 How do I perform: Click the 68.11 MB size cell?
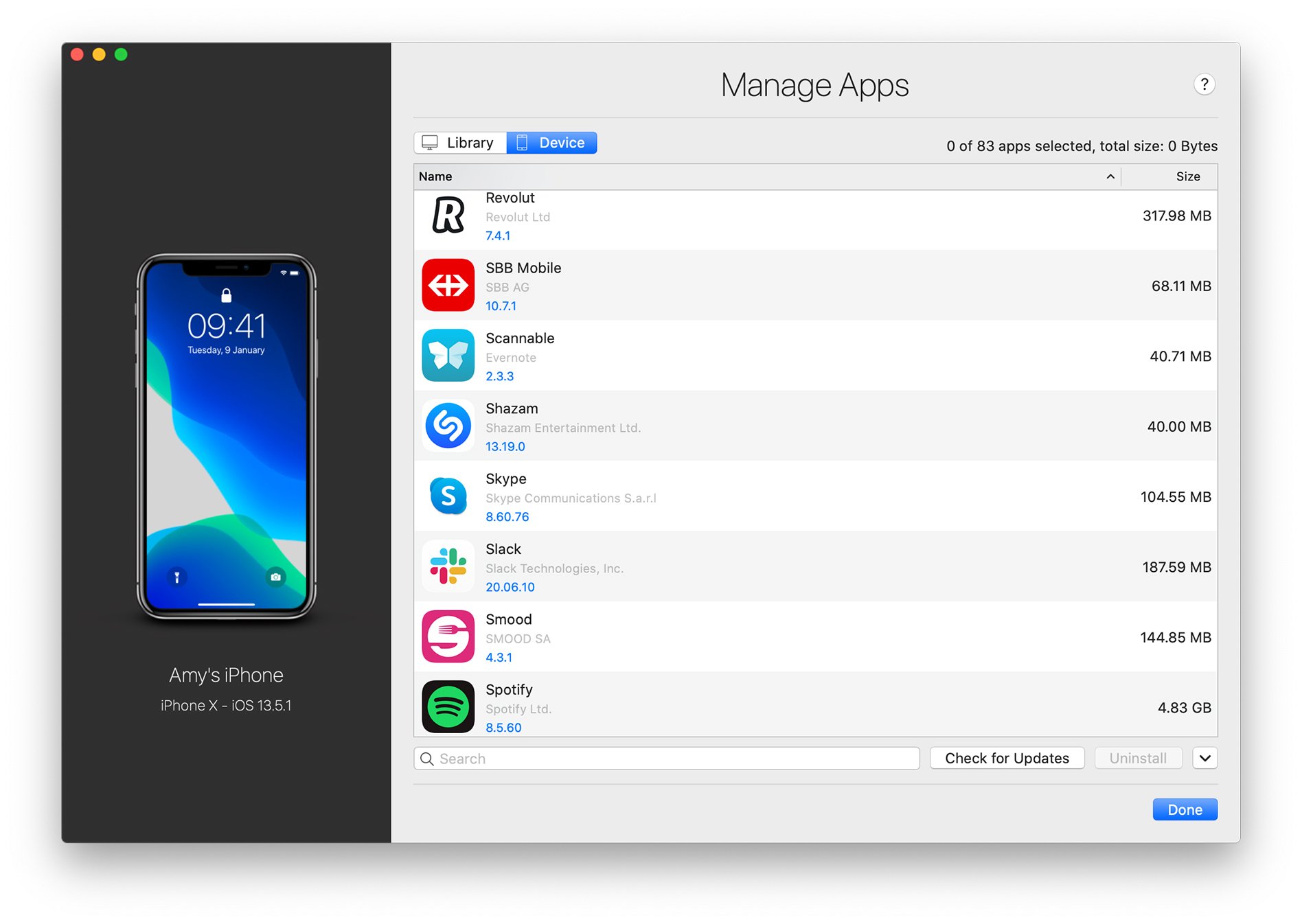pos(1181,286)
